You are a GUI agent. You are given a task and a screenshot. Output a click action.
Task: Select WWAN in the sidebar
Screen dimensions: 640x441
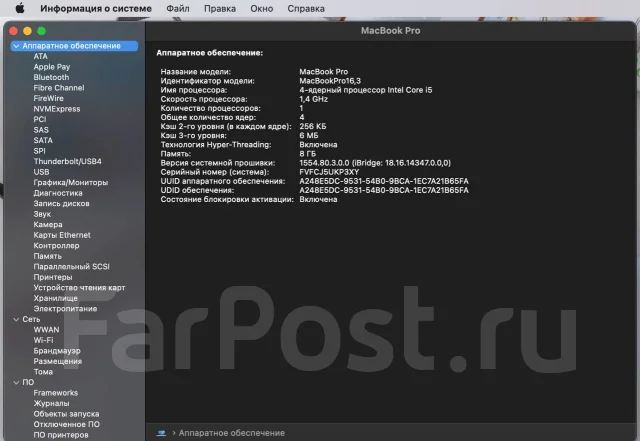click(47, 330)
